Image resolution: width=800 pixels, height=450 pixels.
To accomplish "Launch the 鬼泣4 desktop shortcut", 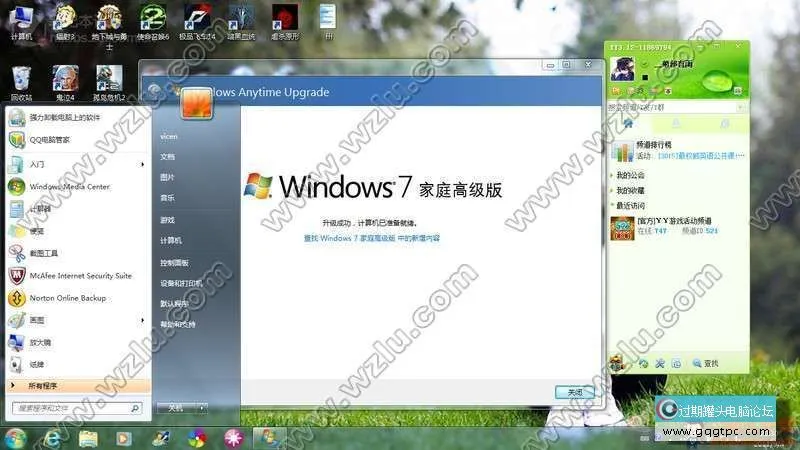I will click(65, 83).
